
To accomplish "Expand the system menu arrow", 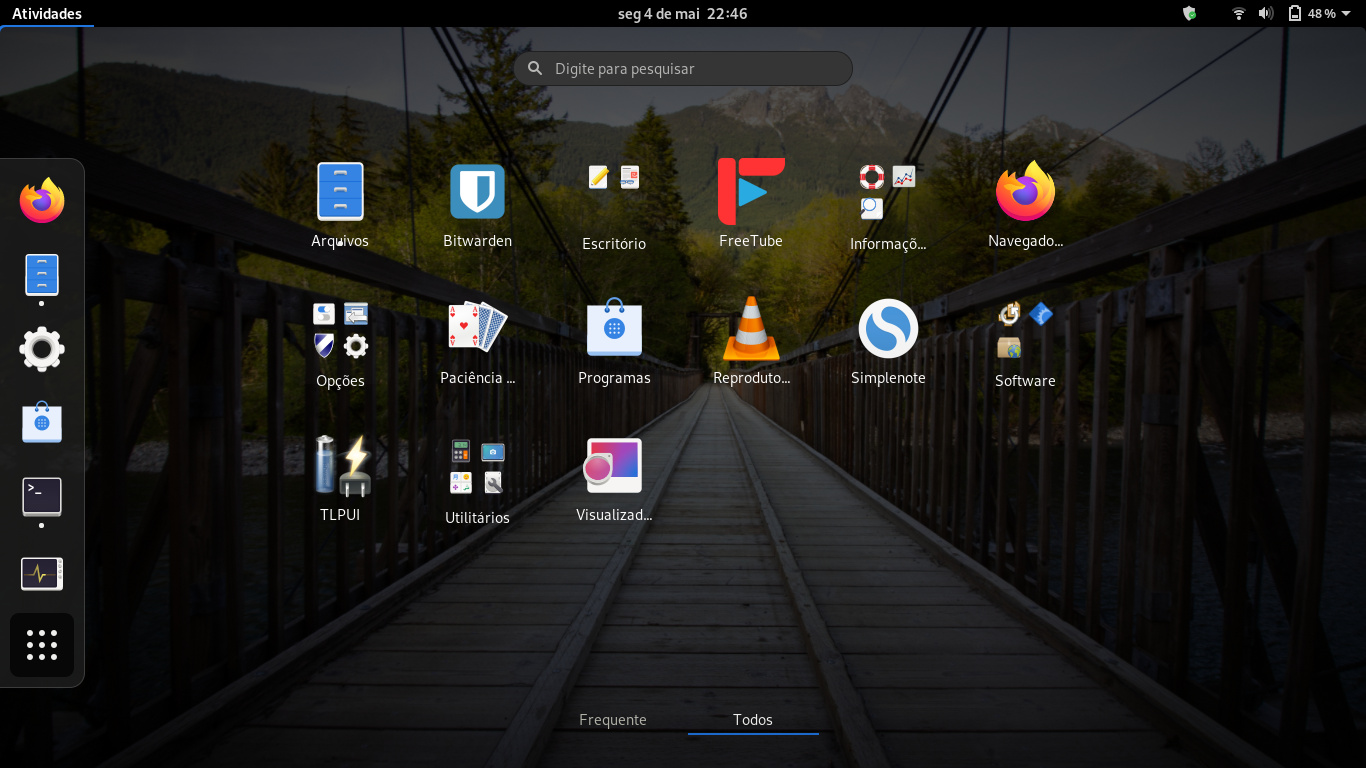I will [x=1346, y=14].
